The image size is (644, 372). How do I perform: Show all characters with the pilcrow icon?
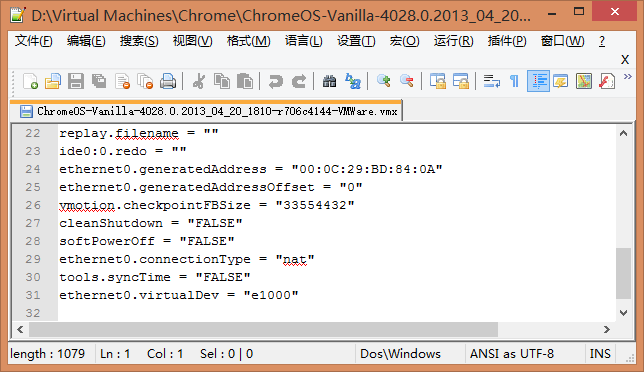pos(514,81)
